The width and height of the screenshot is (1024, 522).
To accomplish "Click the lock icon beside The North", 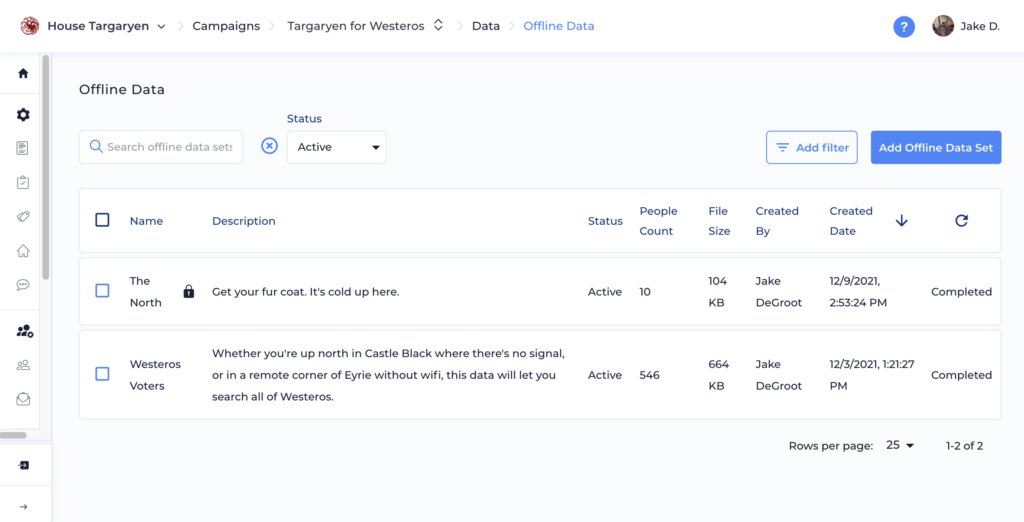I will click(x=189, y=291).
